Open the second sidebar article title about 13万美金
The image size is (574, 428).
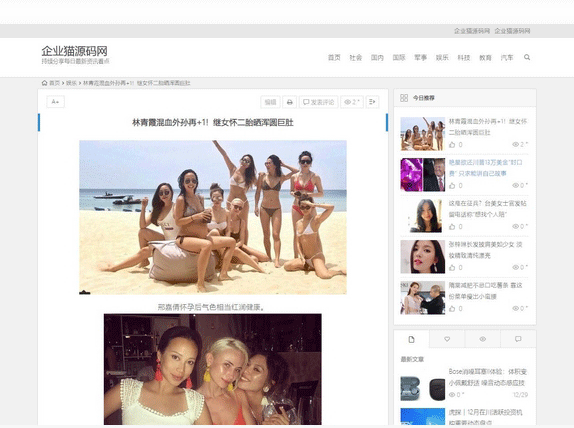coord(486,168)
